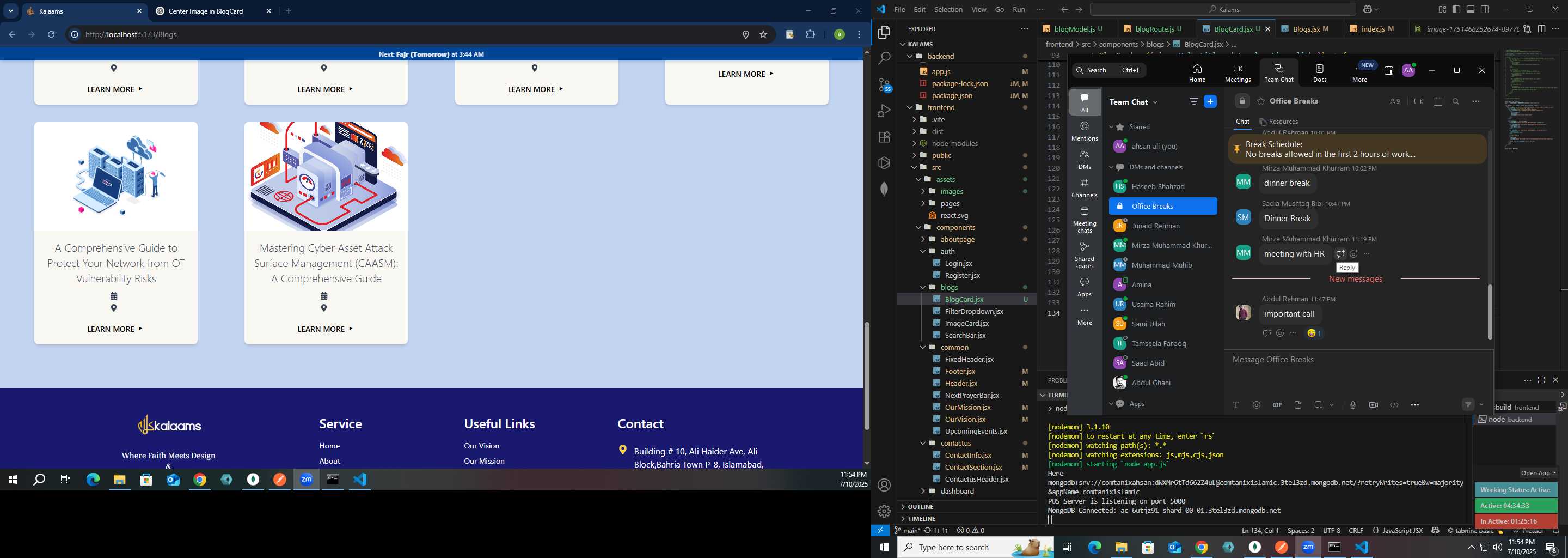Image resolution: width=1568 pixels, height=558 pixels.
Task: Toggle VS Code secondary side bar
Action: (x=1485, y=9)
